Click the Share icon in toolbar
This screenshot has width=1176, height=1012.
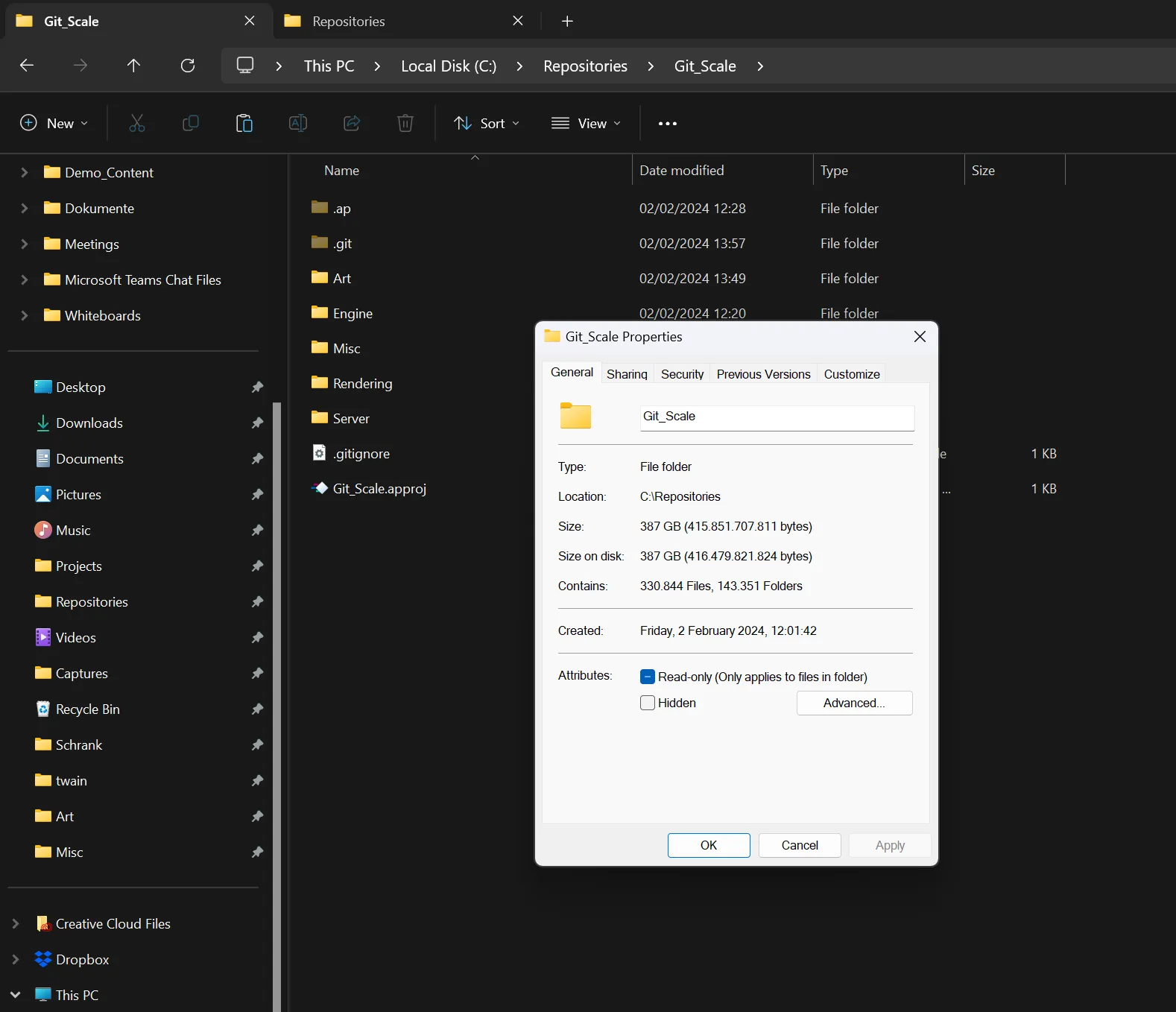click(352, 123)
